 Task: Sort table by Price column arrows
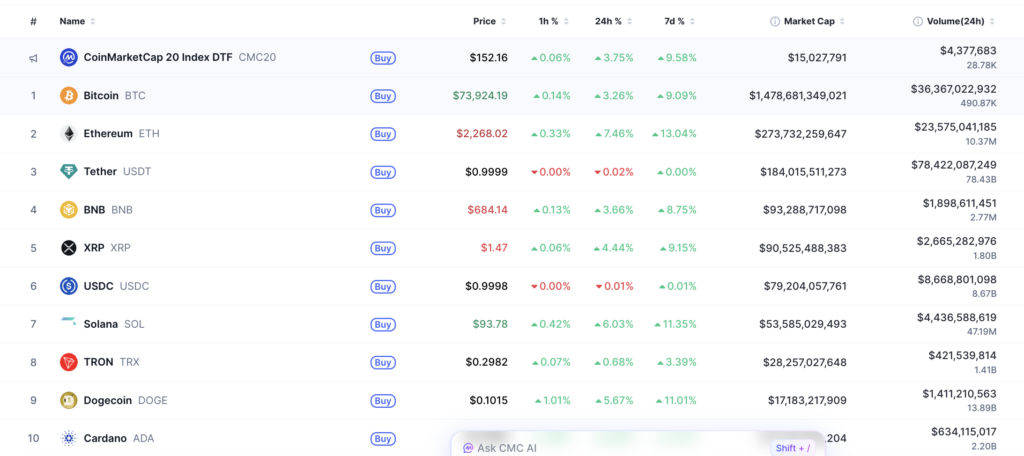pyautogui.click(x=503, y=22)
